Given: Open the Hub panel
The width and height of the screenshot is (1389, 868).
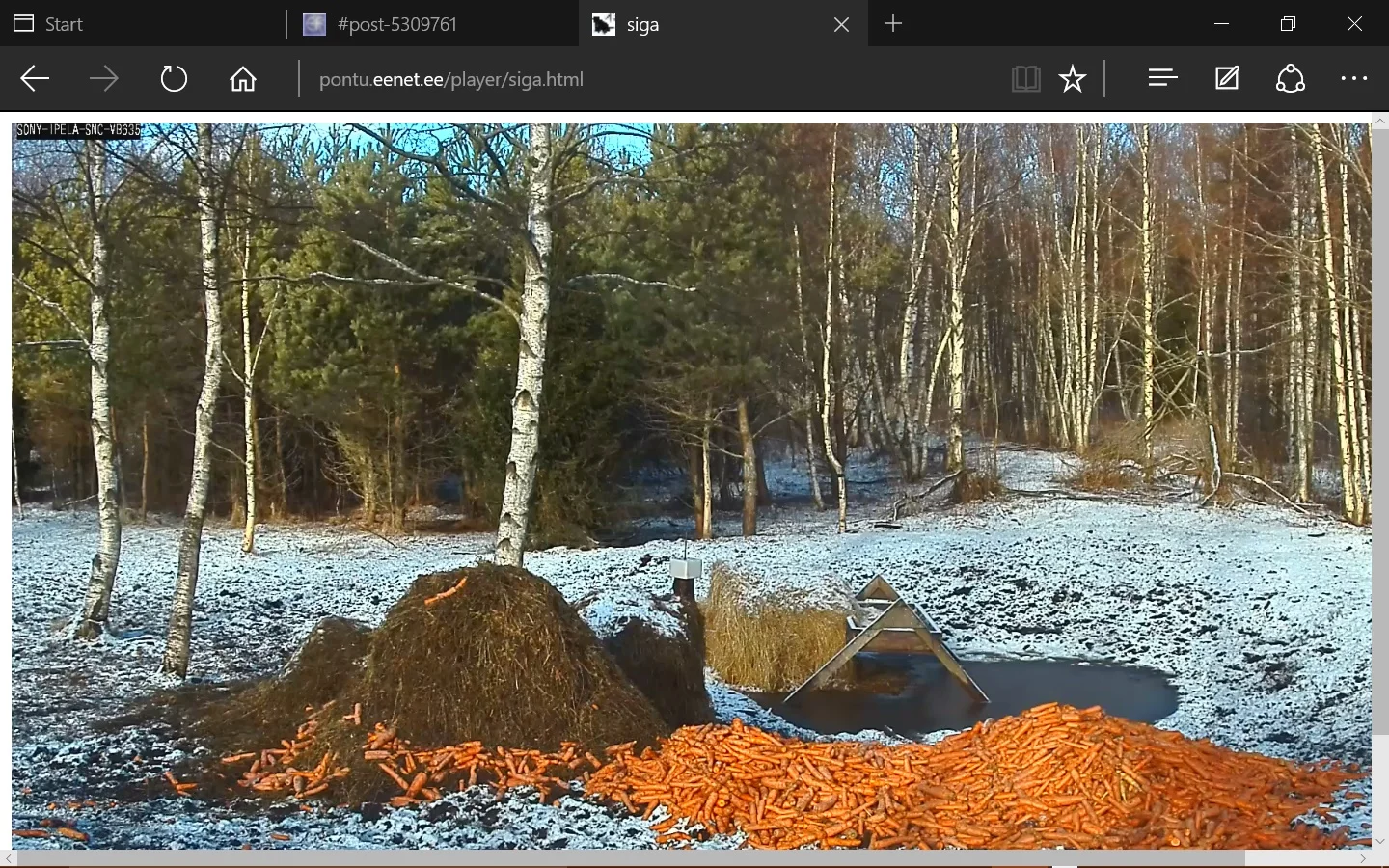Looking at the screenshot, I should coord(1163,79).
